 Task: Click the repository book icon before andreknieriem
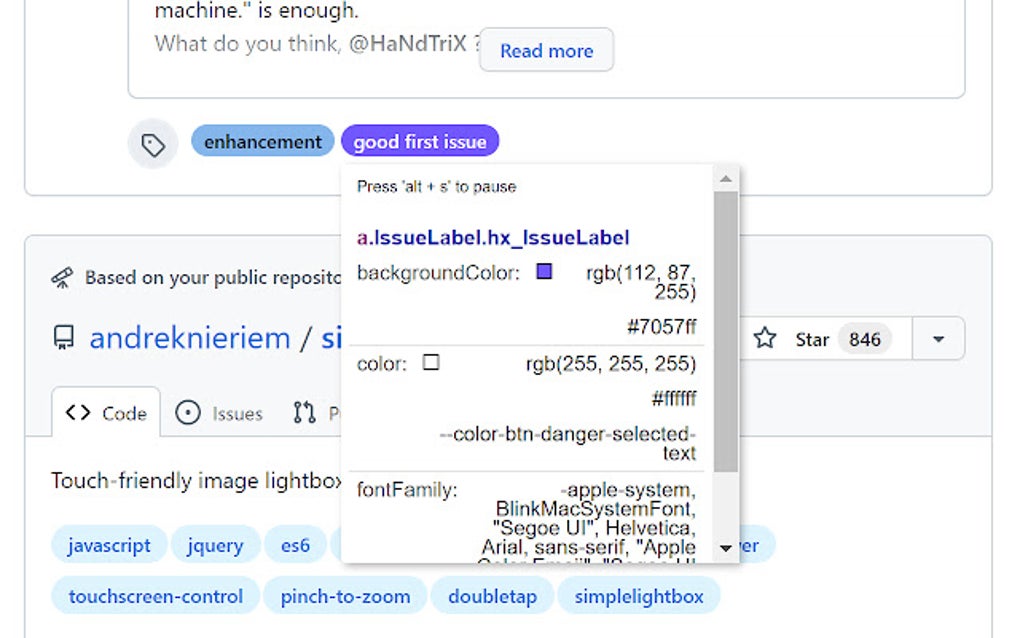(x=64, y=338)
